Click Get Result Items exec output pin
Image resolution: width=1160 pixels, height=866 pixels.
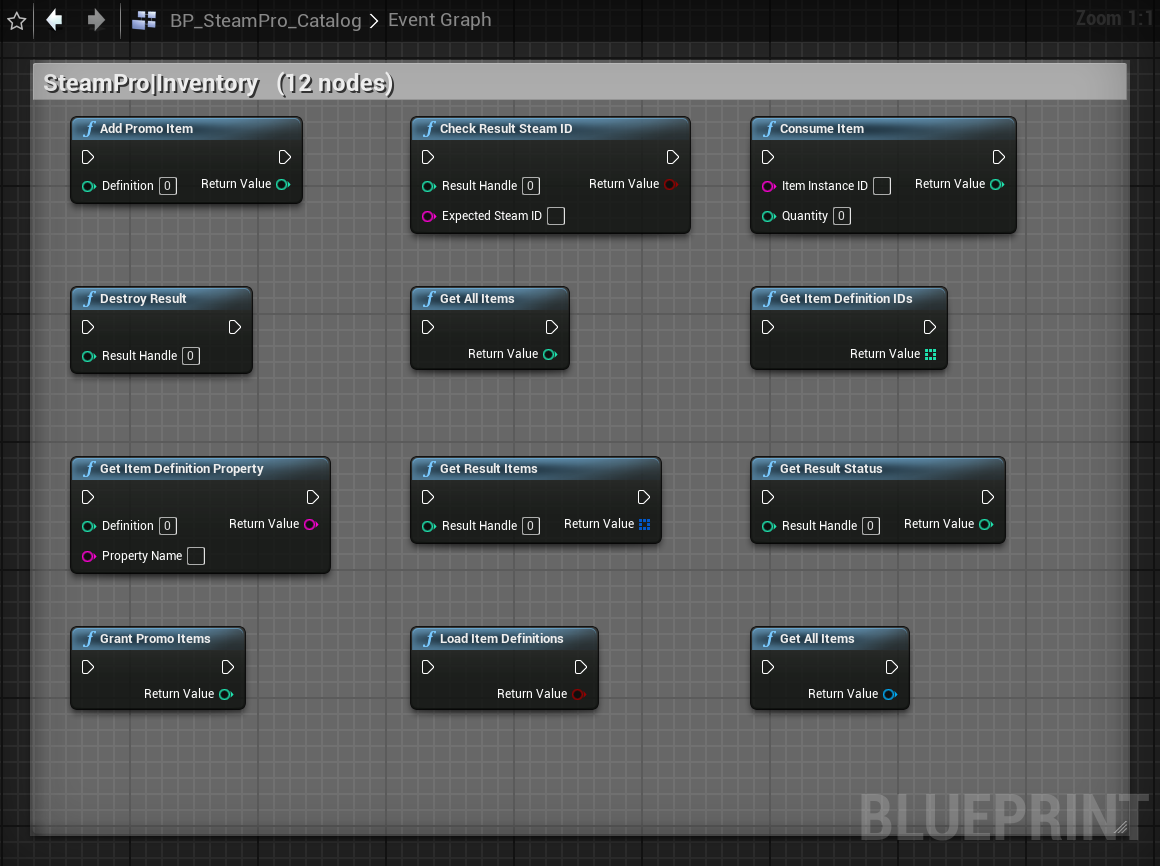[644, 497]
